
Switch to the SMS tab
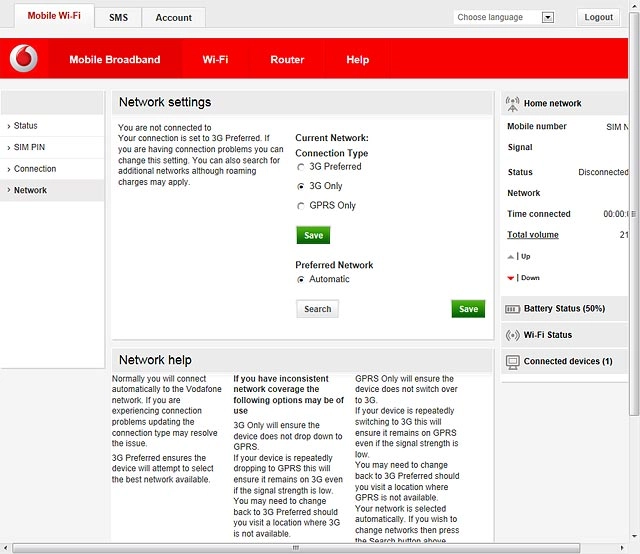(x=118, y=18)
